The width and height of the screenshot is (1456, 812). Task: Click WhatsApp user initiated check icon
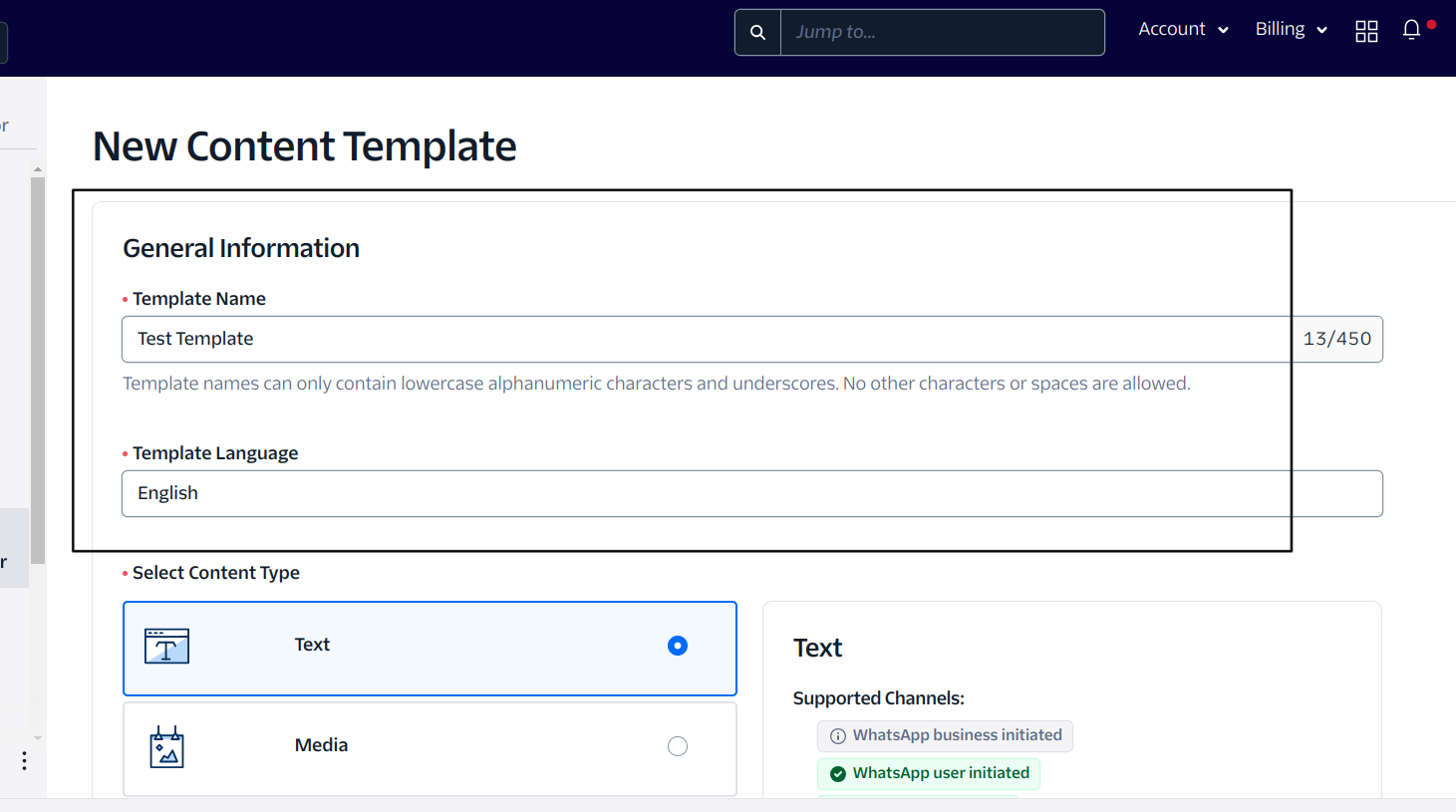(838, 774)
